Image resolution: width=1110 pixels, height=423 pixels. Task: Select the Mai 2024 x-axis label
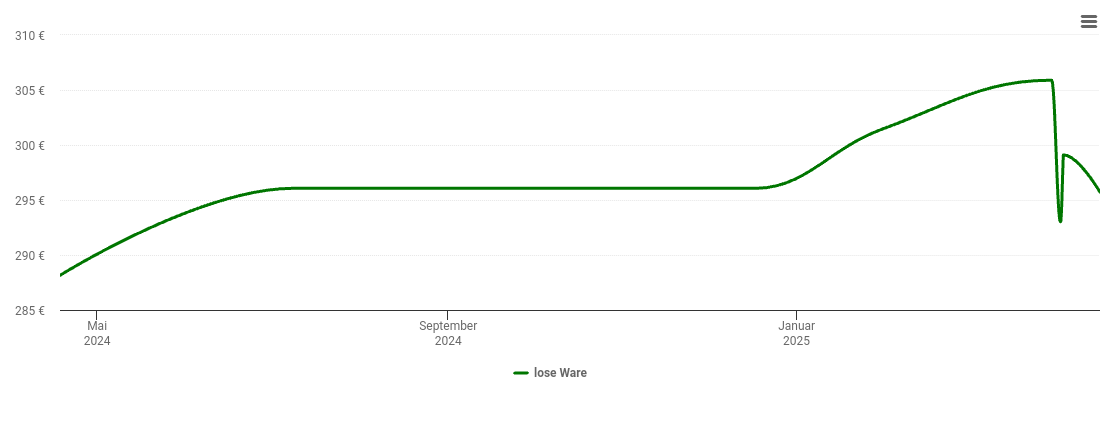point(97,333)
